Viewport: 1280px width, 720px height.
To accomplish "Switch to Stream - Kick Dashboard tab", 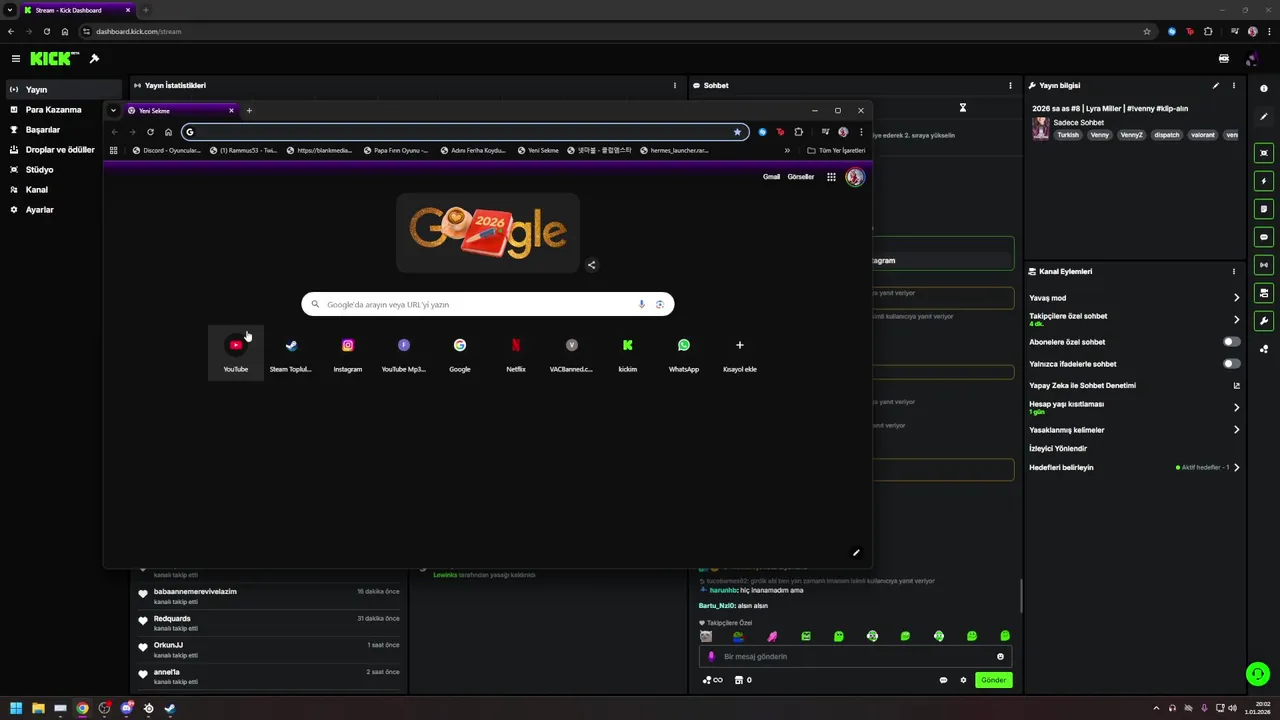I will click(x=78, y=10).
